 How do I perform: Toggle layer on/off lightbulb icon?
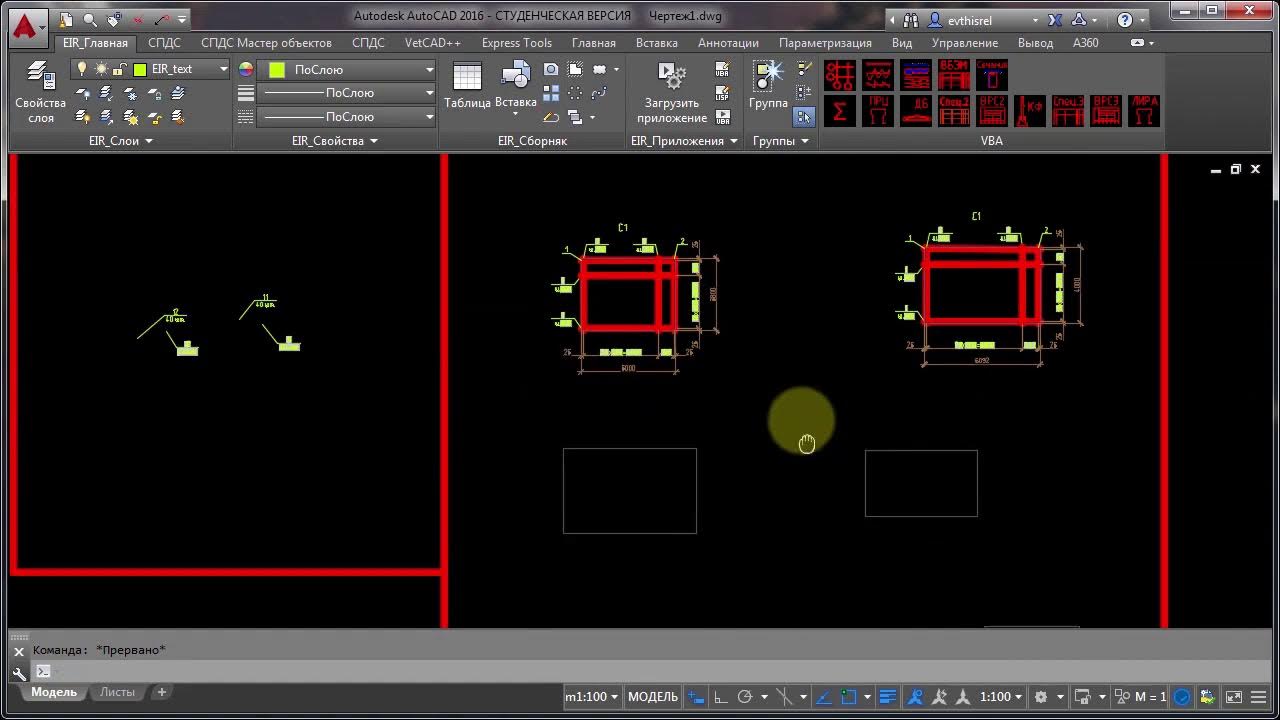coord(82,69)
